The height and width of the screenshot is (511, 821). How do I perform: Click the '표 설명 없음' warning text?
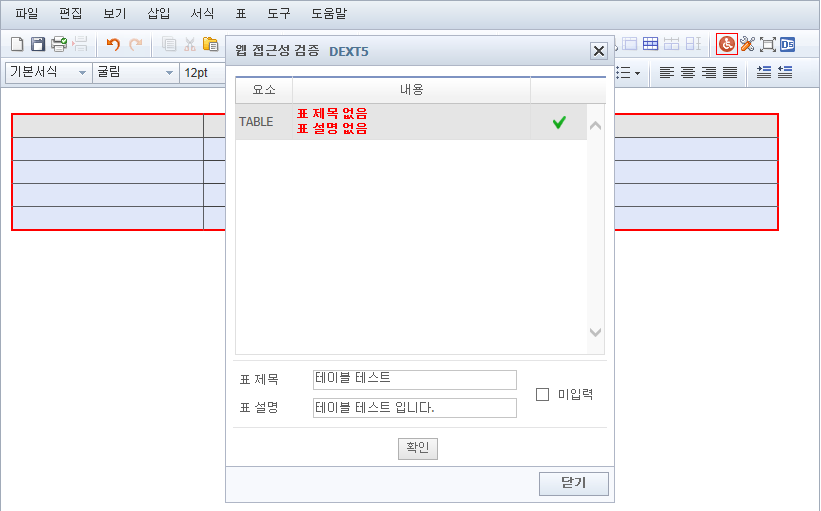tap(332, 128)
